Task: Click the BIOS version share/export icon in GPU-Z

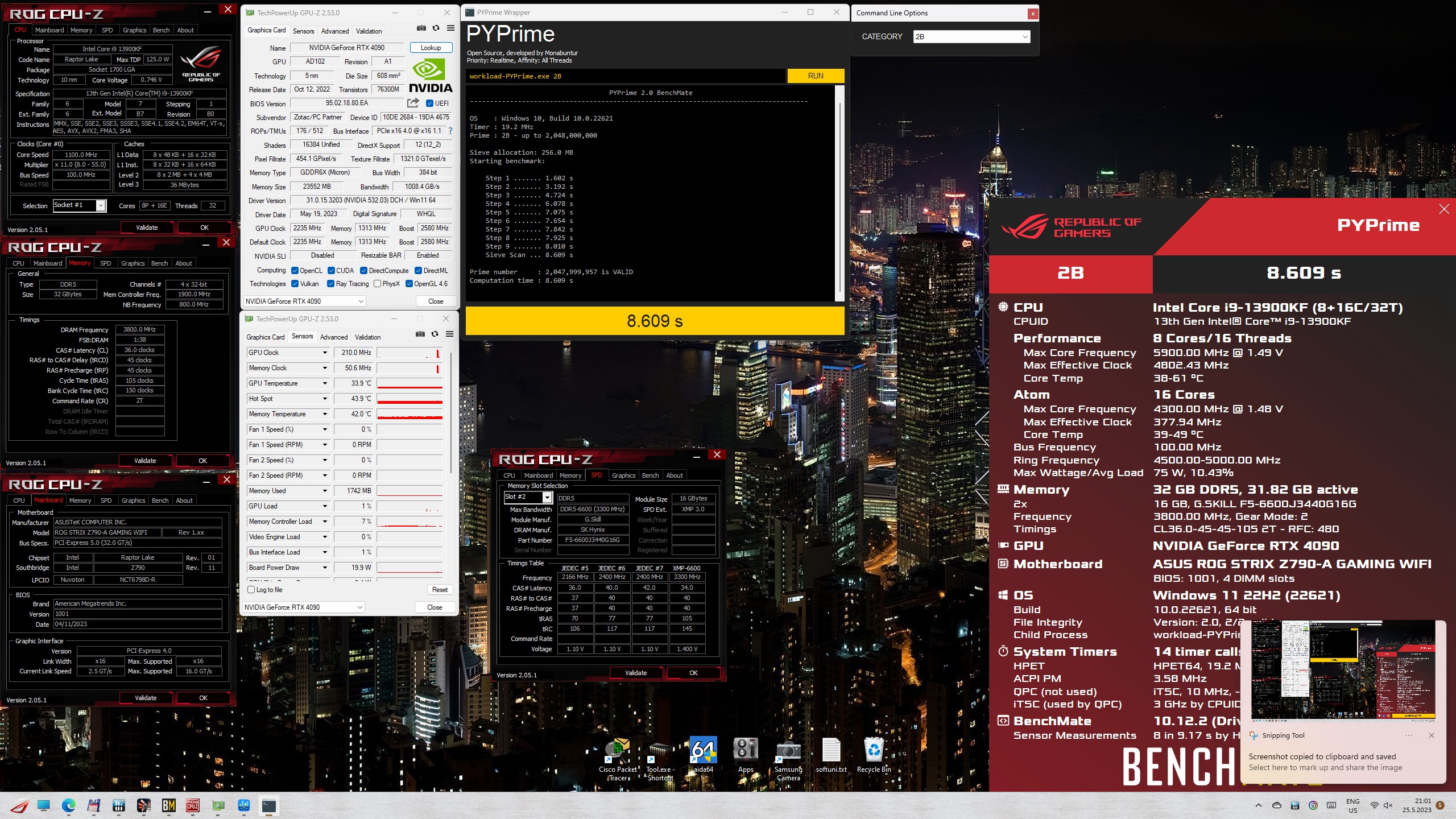Action: click(413, 103)
